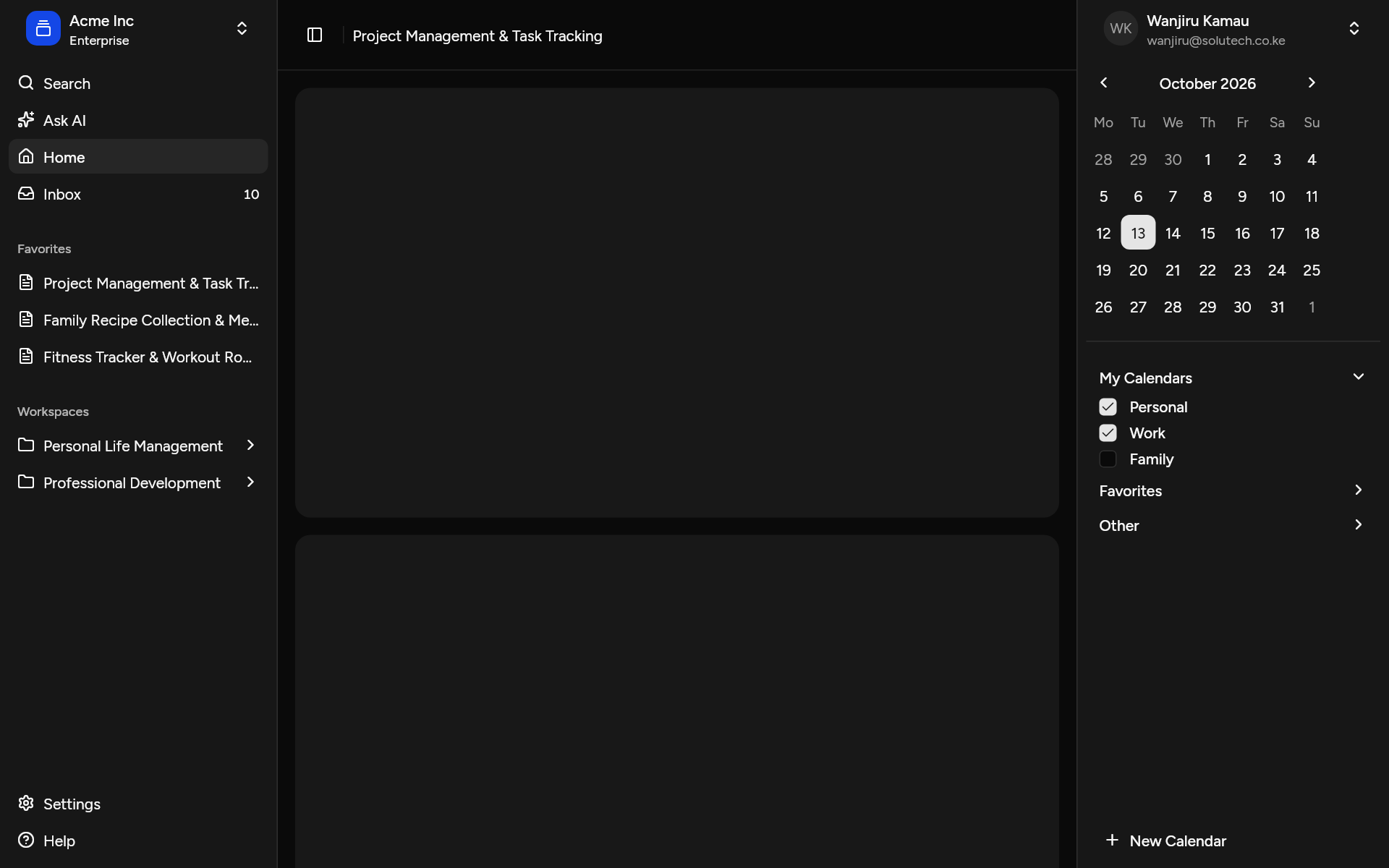The width and height of the screenshot is (1389, 868).
Task: Go to Home in the sidebar
Action: click(138, 157)
